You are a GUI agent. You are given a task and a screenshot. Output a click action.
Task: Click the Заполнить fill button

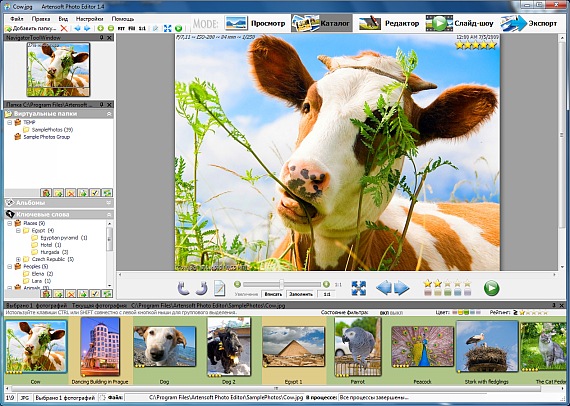[x=301, y=294]
